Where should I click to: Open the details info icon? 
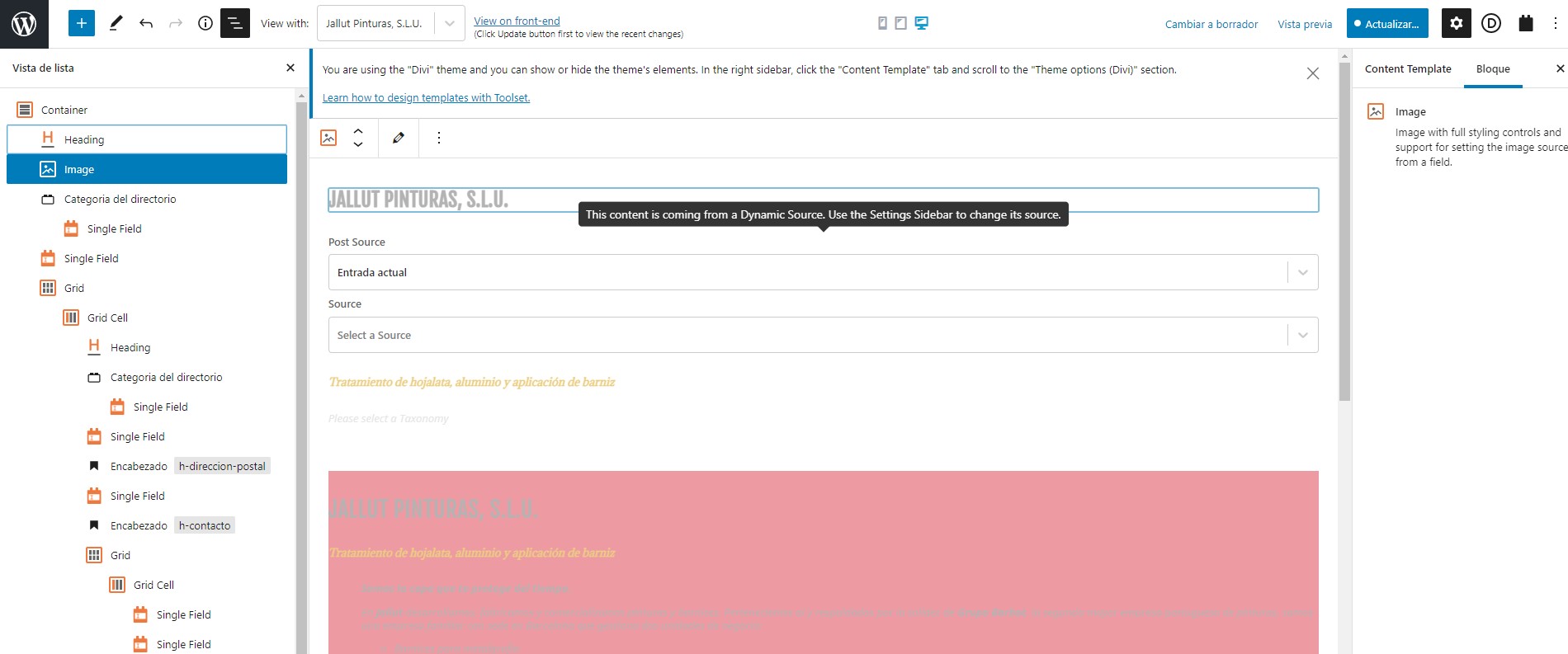pos(205,24)
